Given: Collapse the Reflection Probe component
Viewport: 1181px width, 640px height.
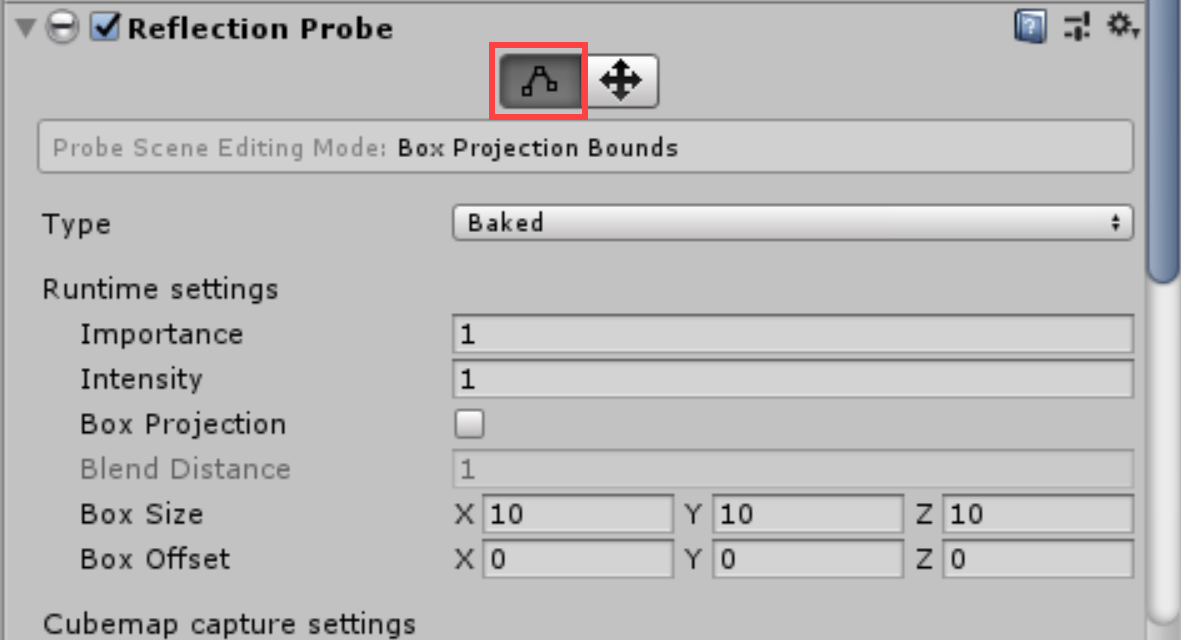Looking at the screenshot, I should [x=25, y=29].
